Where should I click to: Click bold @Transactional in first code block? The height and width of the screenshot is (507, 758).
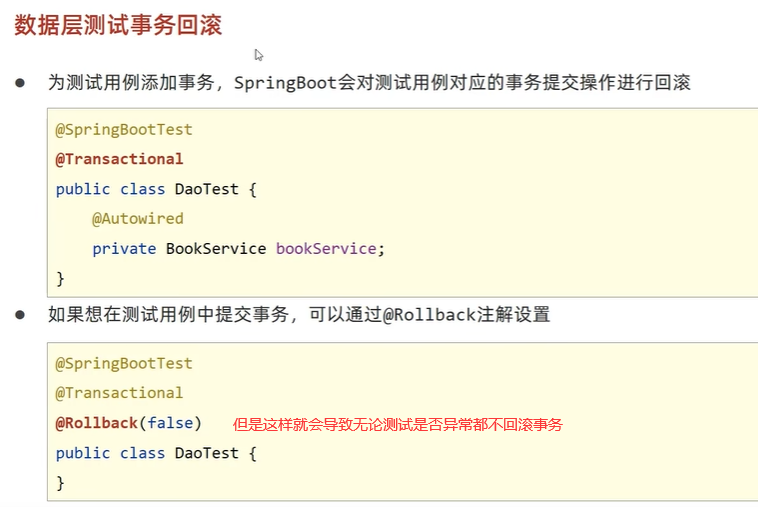[119, 159]
